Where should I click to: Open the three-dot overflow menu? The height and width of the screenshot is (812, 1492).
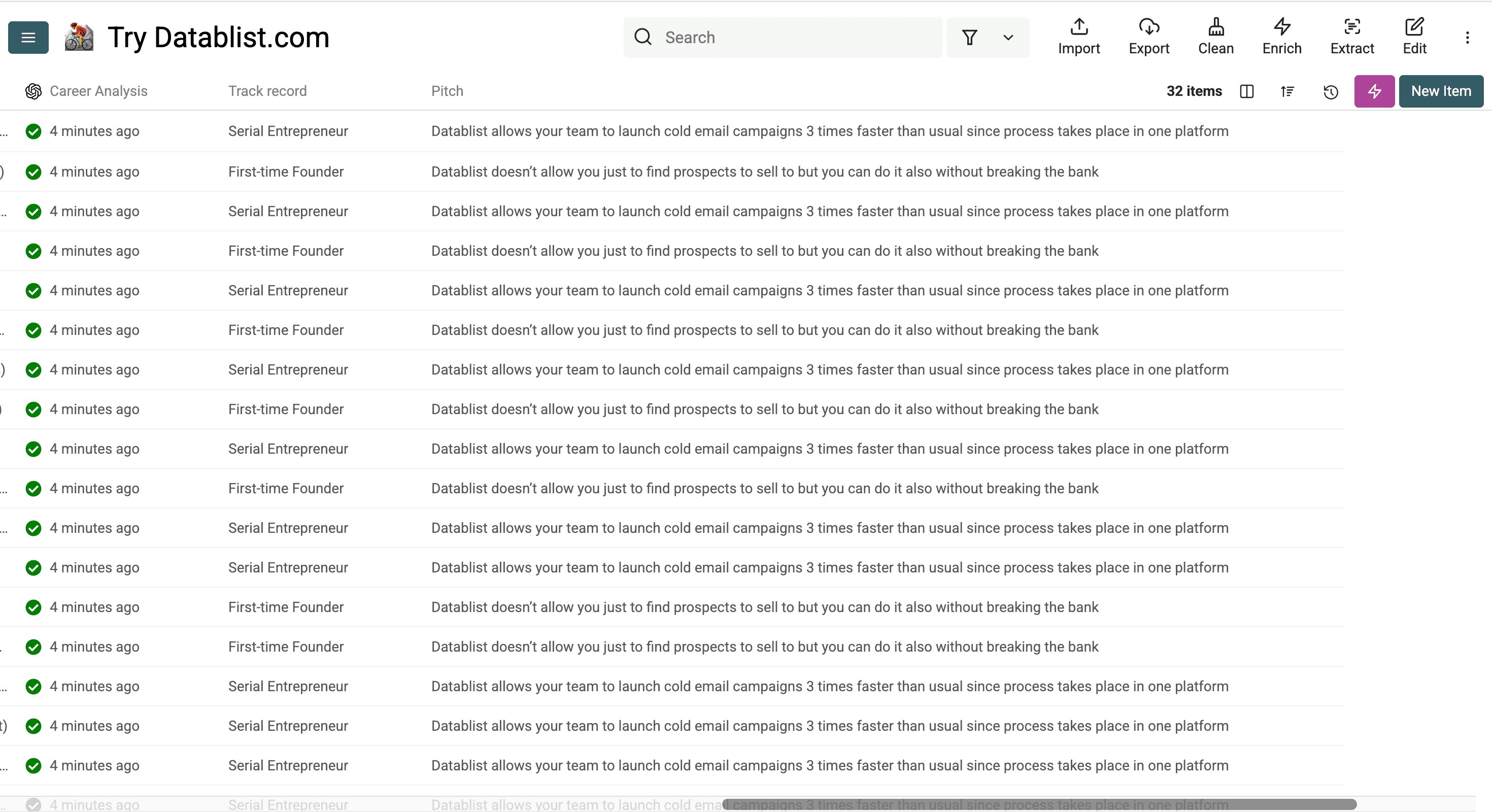(1468, 37)
